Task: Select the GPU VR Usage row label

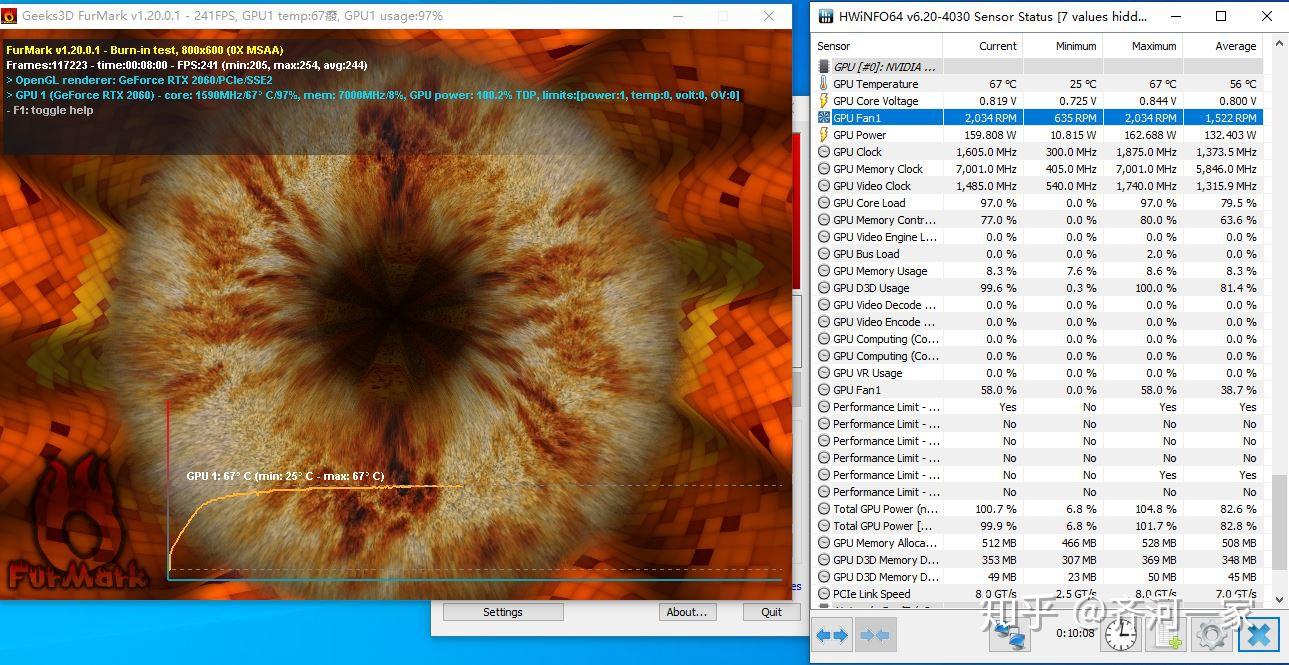Action: coord(868,373)
